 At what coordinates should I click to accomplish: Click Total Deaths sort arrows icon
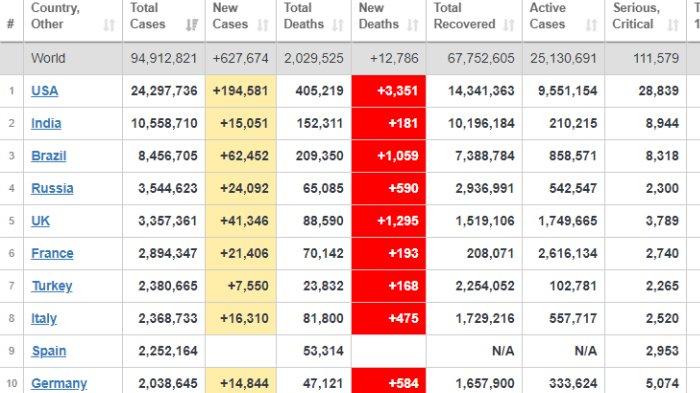pyautogui.click(x=338, y=25)
